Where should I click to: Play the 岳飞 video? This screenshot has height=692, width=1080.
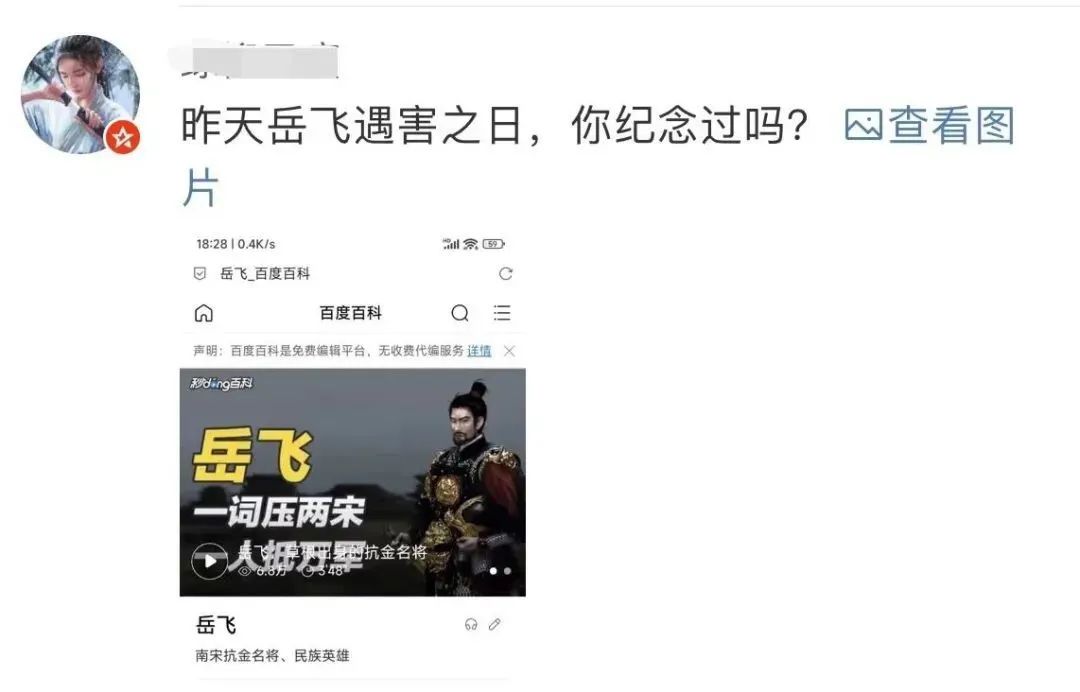(209, 561)
